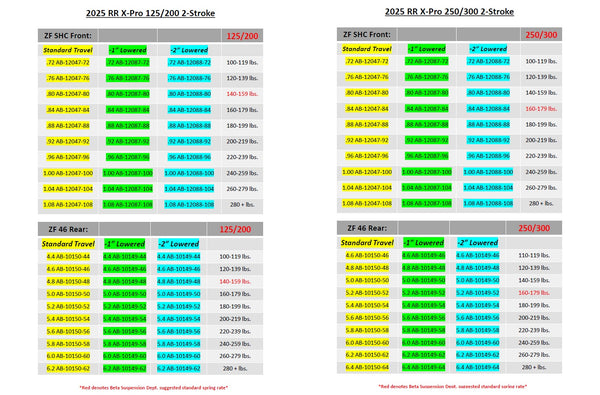
Task: Click red '250/300' label beside ZF 46 Rear
Action: (x=534, y=228)
